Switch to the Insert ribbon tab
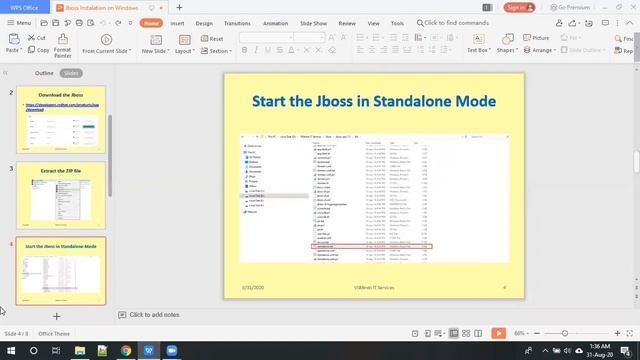 point(177,23)
